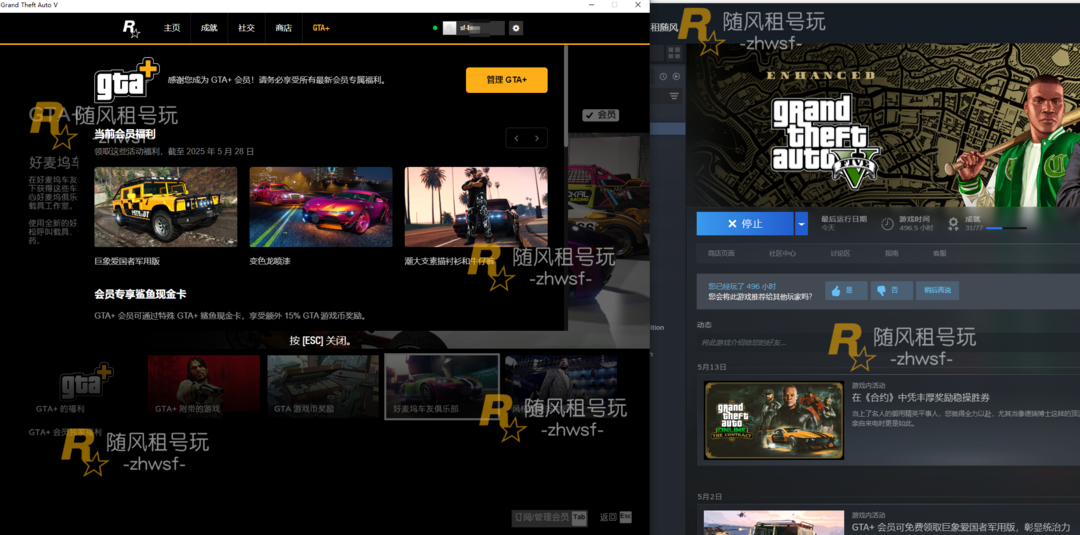Open 成就 tab in overlay header

point(209,28)
